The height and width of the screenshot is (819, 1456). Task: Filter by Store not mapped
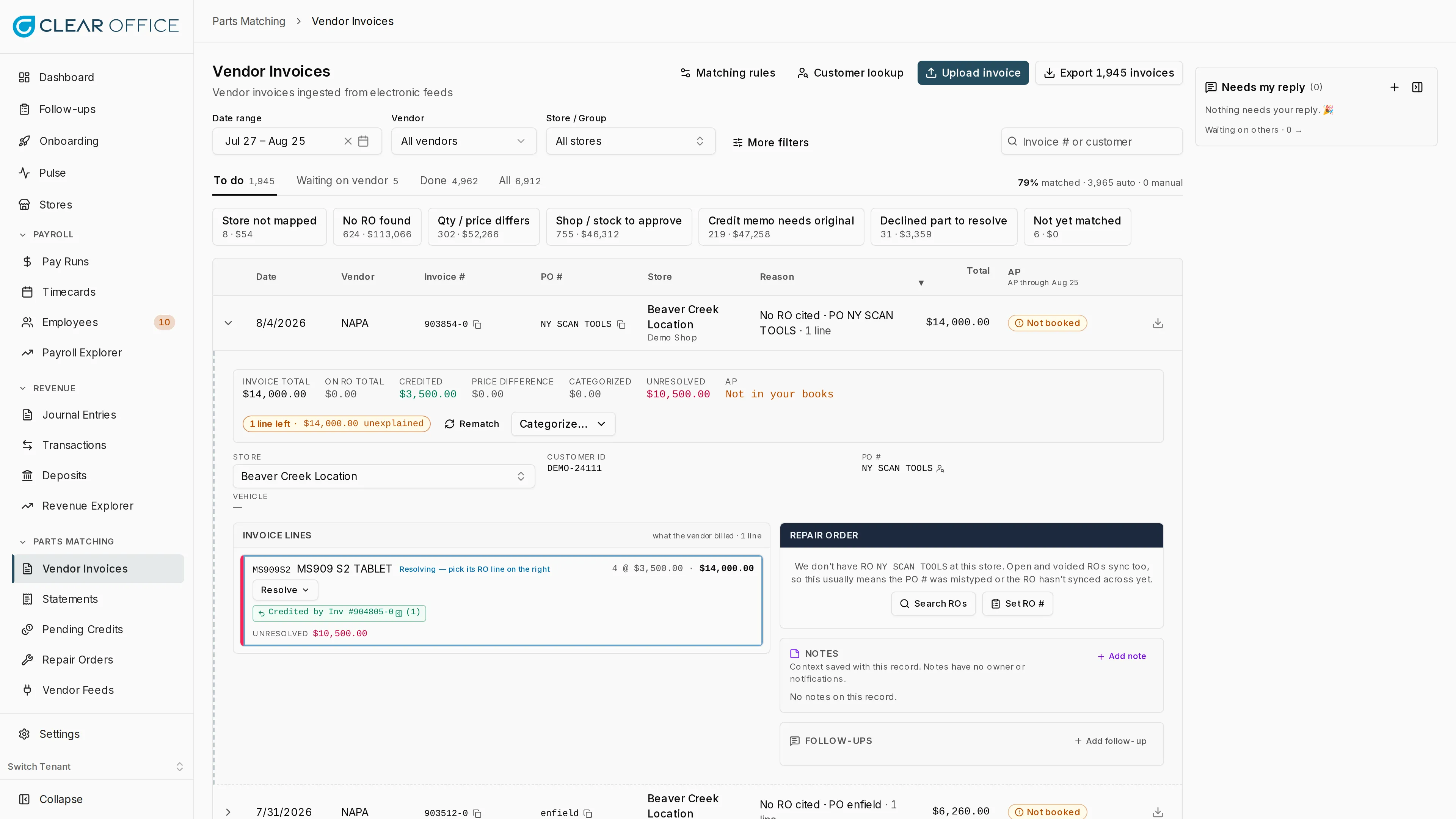click(269, 227)
